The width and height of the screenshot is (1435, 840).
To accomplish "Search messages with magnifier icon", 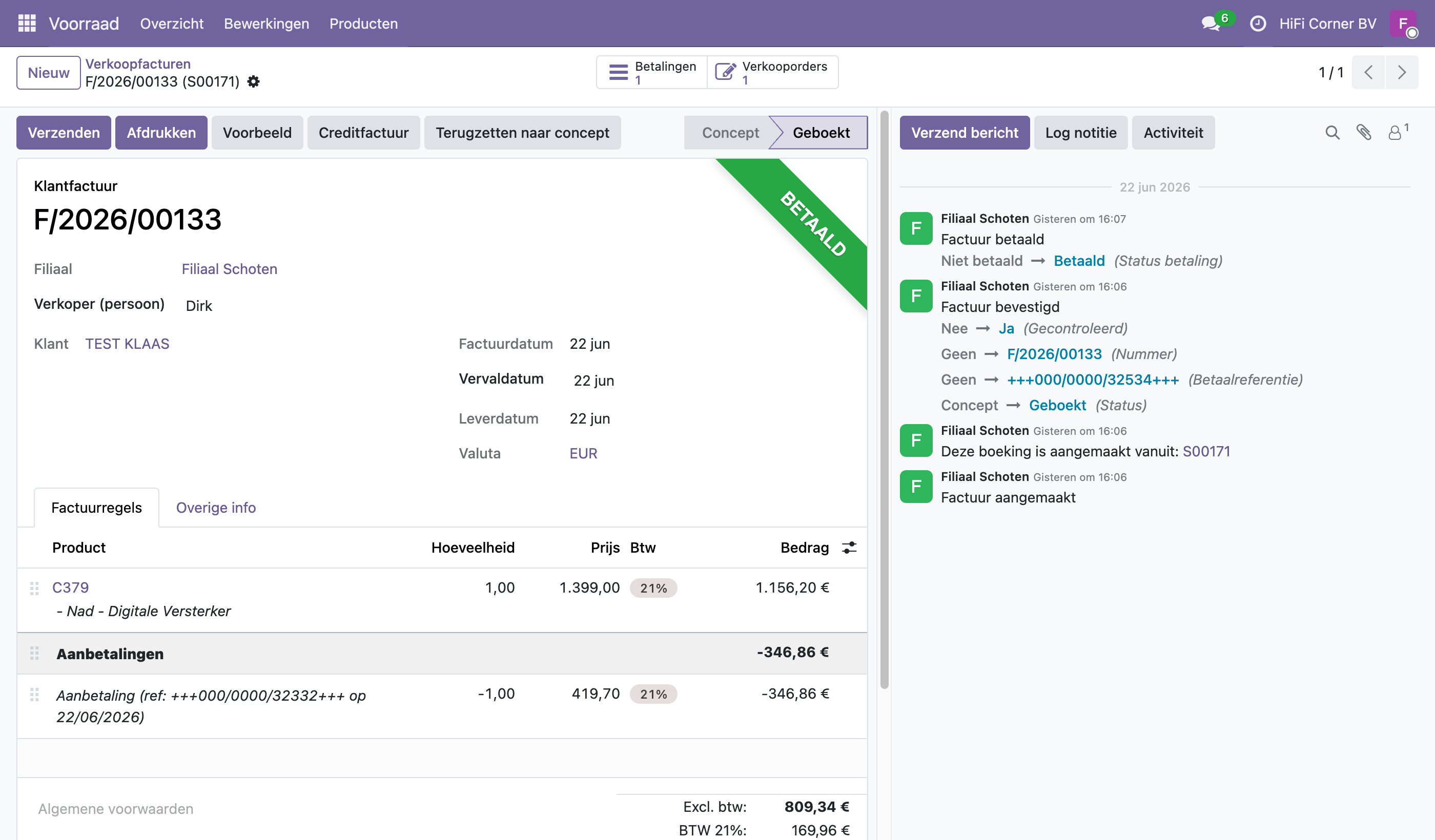I will click(1332, 133).
